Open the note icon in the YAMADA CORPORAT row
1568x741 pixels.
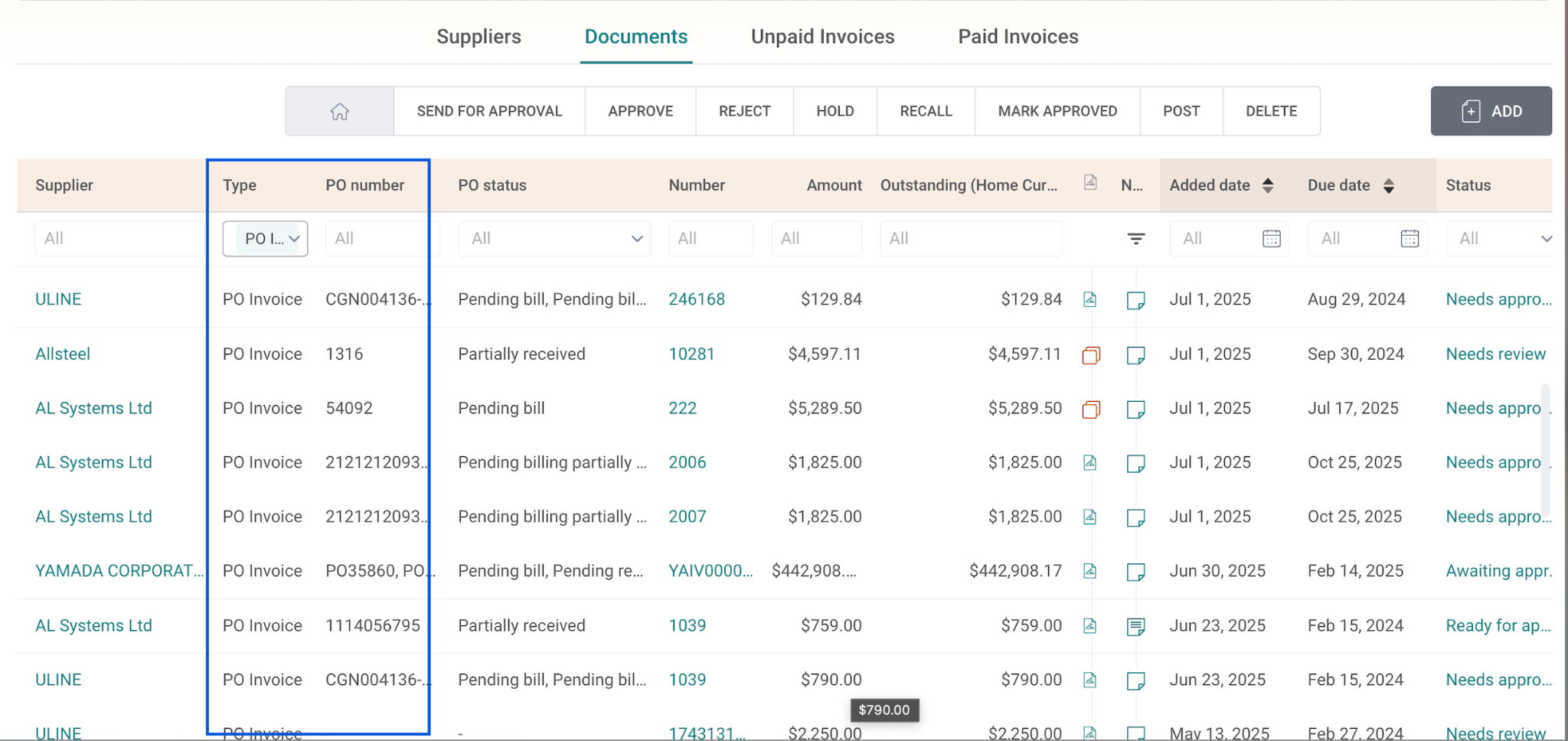point(1136,572)
